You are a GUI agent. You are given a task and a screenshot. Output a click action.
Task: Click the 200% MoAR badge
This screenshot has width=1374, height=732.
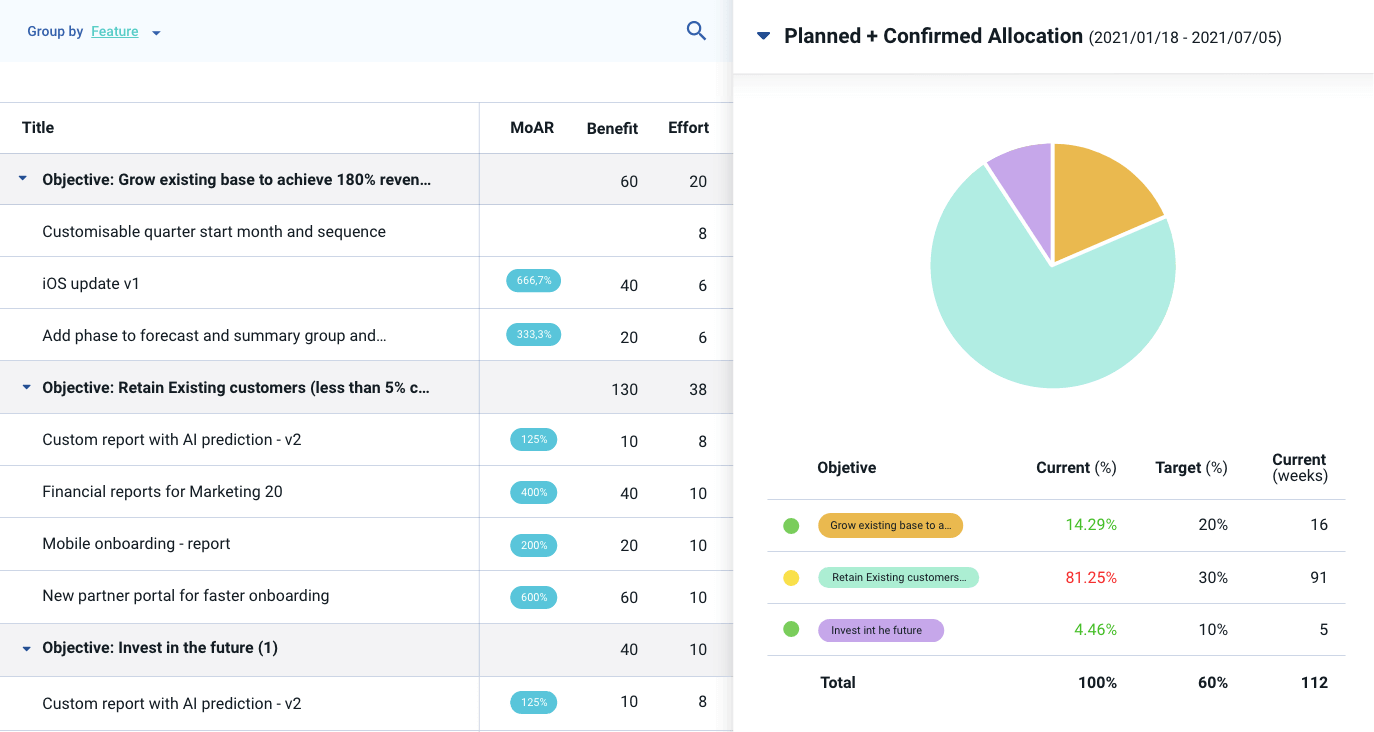tap(533, 545)
